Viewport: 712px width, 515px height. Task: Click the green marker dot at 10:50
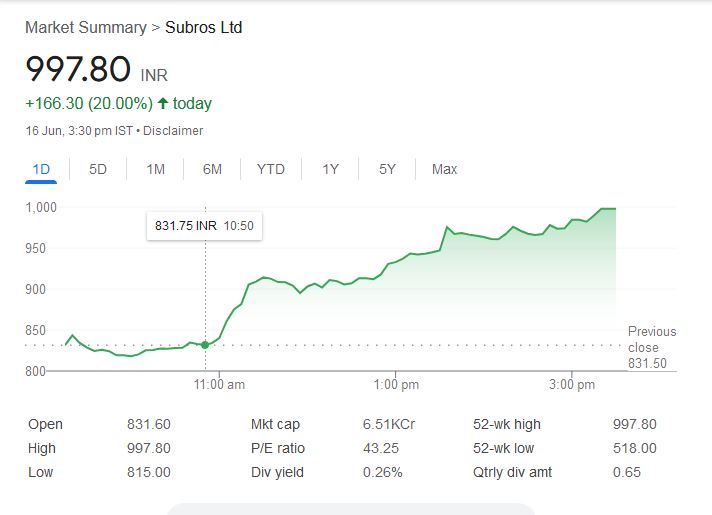205,345
